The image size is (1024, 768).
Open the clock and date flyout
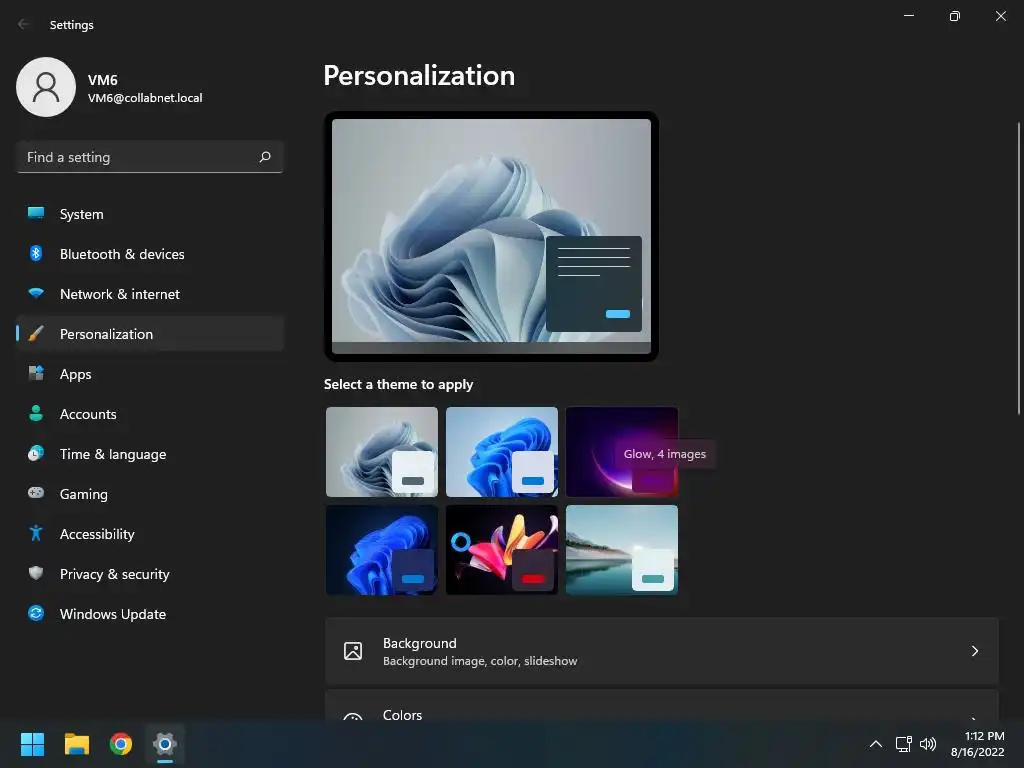tap(977, 744)
